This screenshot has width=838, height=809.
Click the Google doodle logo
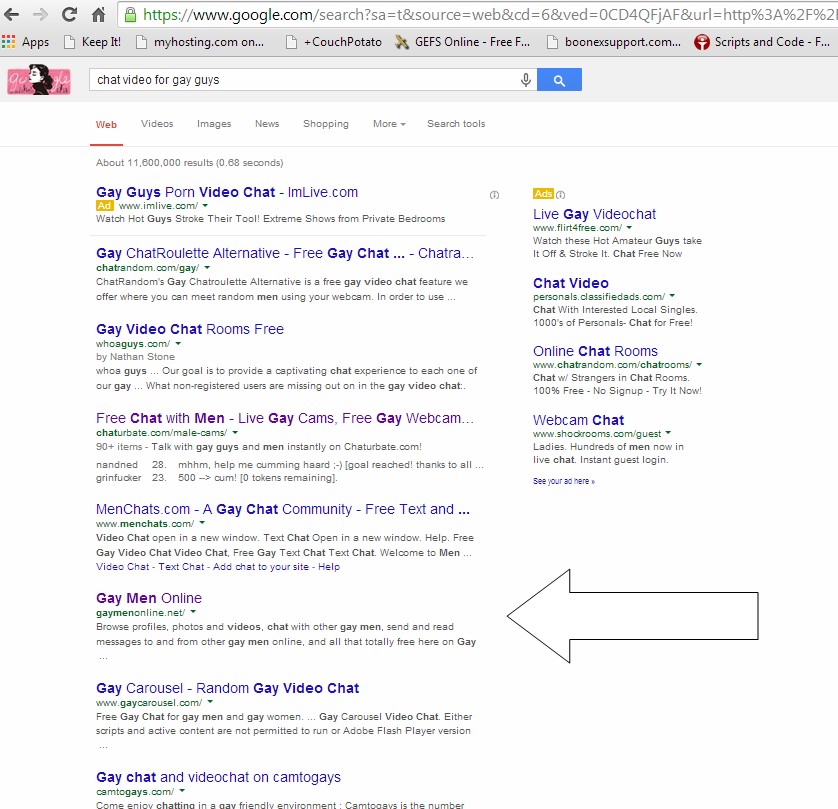click(x=38, y=80)
